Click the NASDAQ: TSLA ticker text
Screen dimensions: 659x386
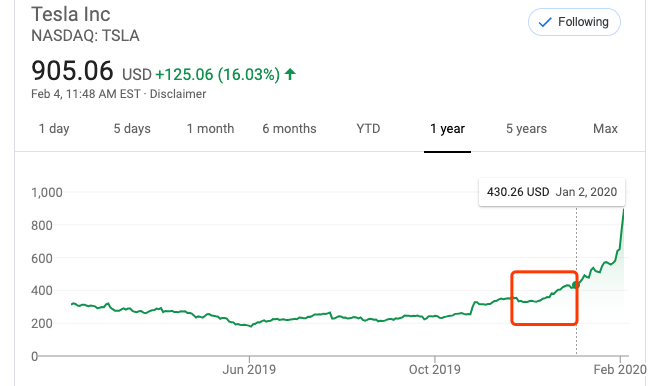click(85, 36)
